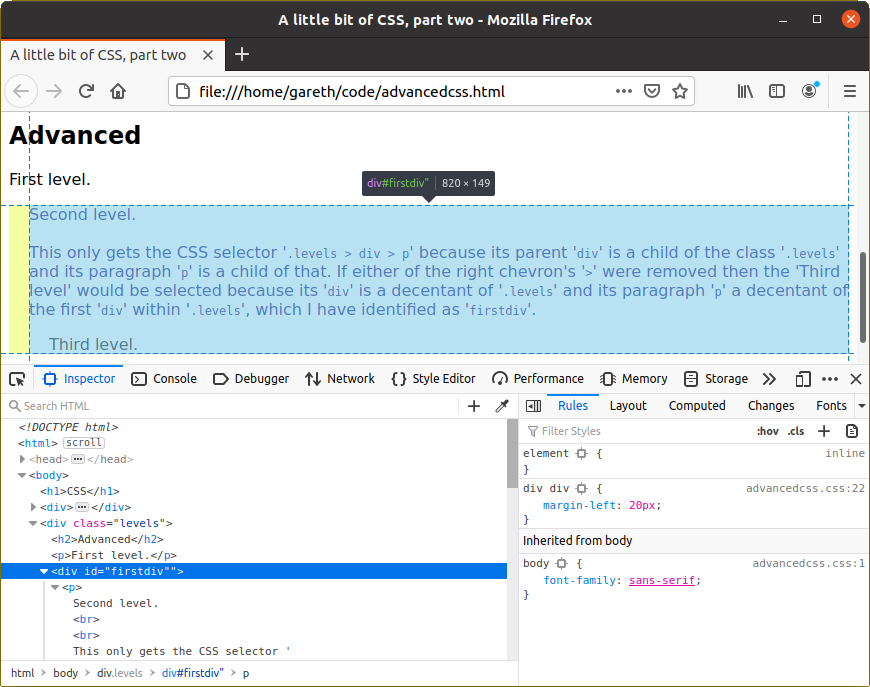Close the 'A little bit of CSS' tab
870x687 pixels.
pyautogui.click(x=208, y=55)
